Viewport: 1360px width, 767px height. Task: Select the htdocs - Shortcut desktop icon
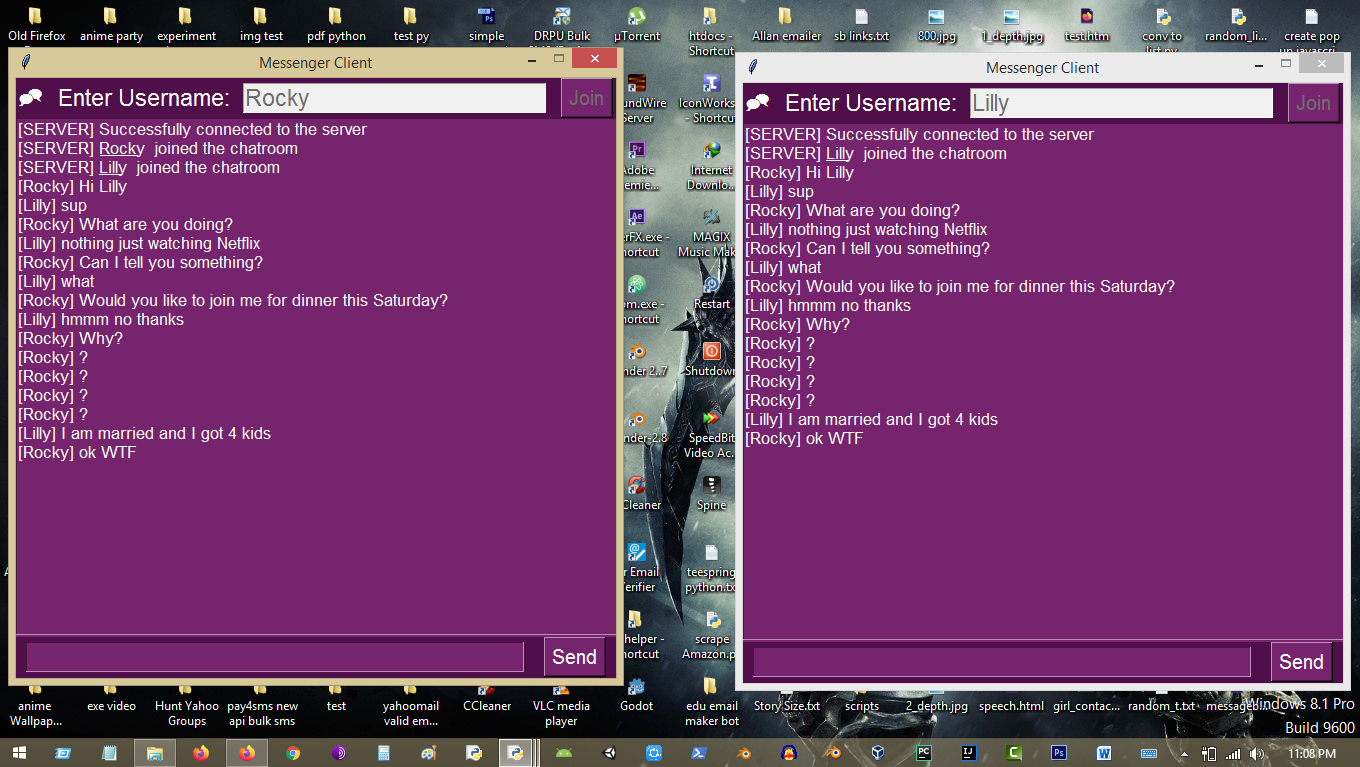click(711, 30)
